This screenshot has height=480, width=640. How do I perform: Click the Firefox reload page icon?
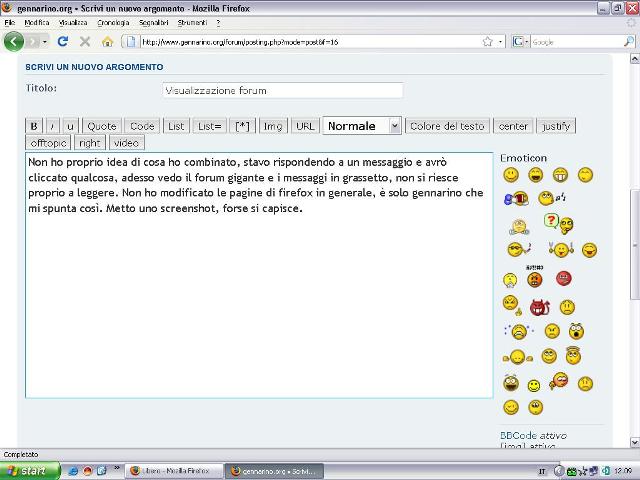63,41
